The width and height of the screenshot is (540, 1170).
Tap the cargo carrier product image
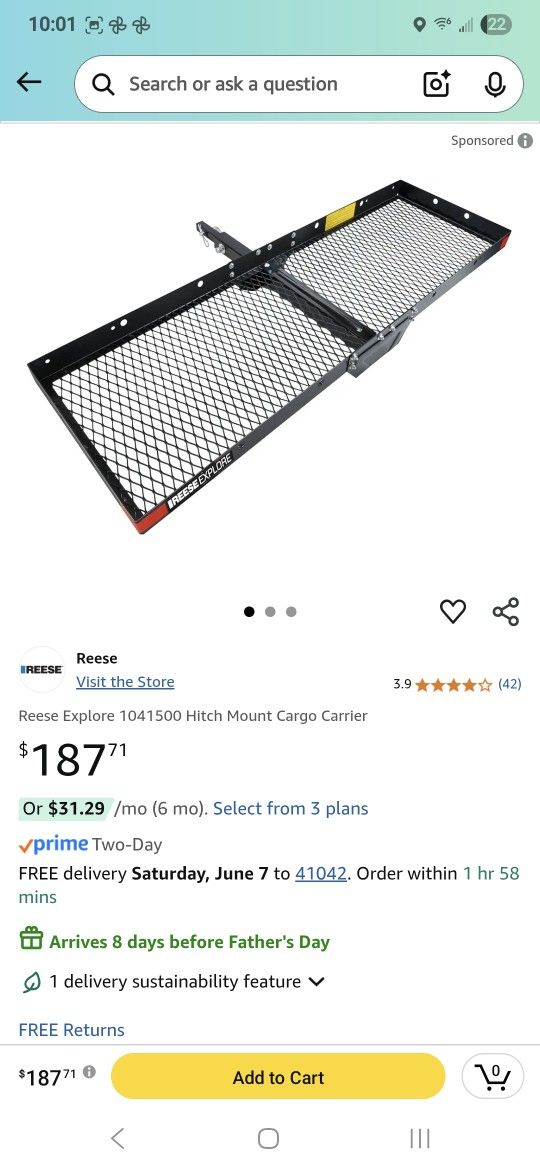[270, 356]
